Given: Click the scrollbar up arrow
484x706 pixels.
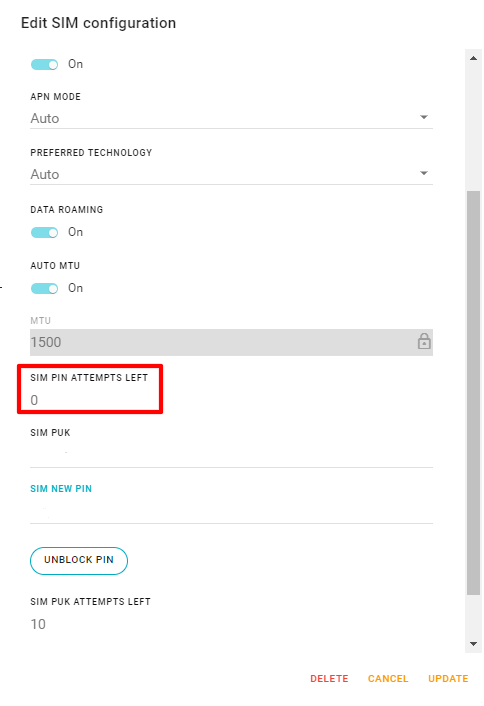Looking at the screenshot, I should 473,58.
